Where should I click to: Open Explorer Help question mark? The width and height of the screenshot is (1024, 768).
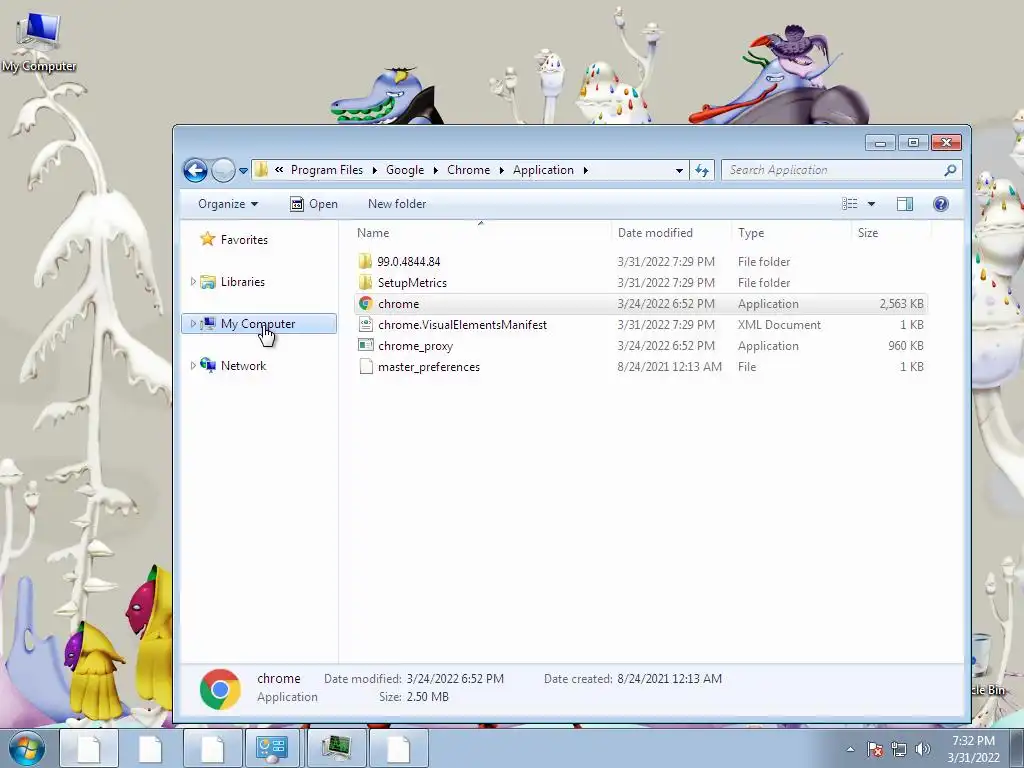click(940, 204)
